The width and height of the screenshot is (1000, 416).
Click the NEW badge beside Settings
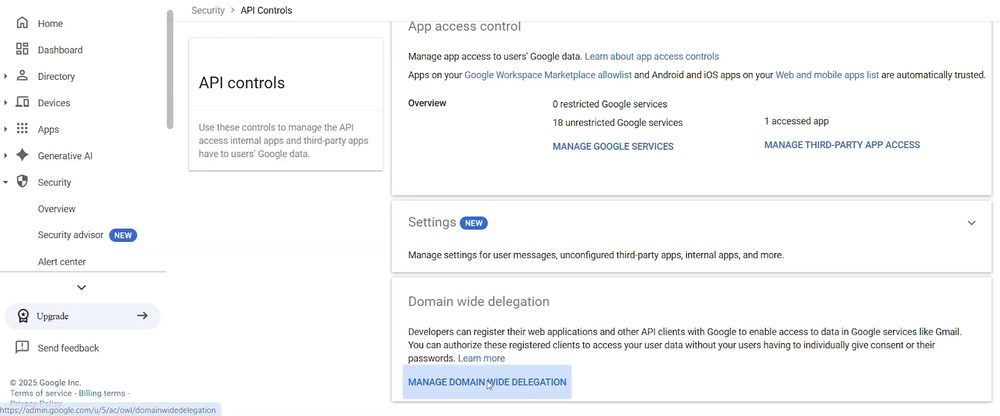point(474,223)
